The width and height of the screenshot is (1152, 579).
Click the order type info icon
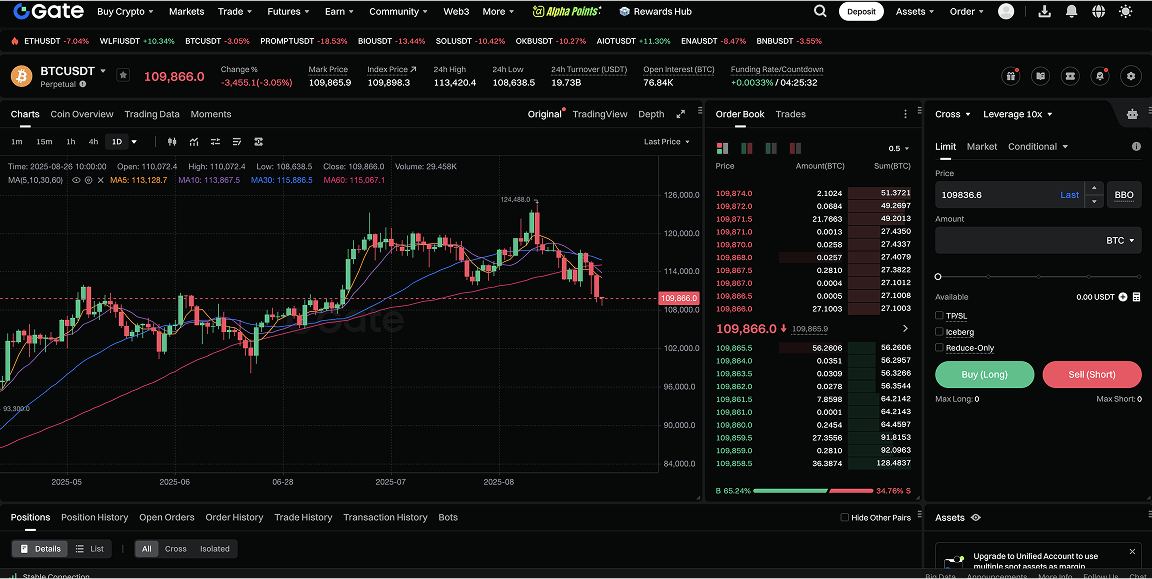[x=1136, y=146]
